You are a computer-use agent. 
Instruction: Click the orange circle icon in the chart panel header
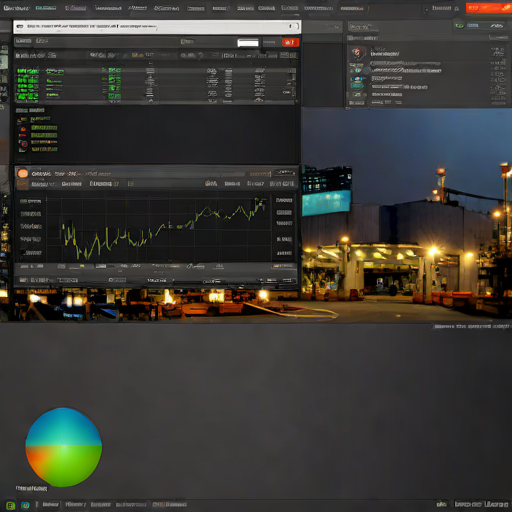click(x=23, y=173)
